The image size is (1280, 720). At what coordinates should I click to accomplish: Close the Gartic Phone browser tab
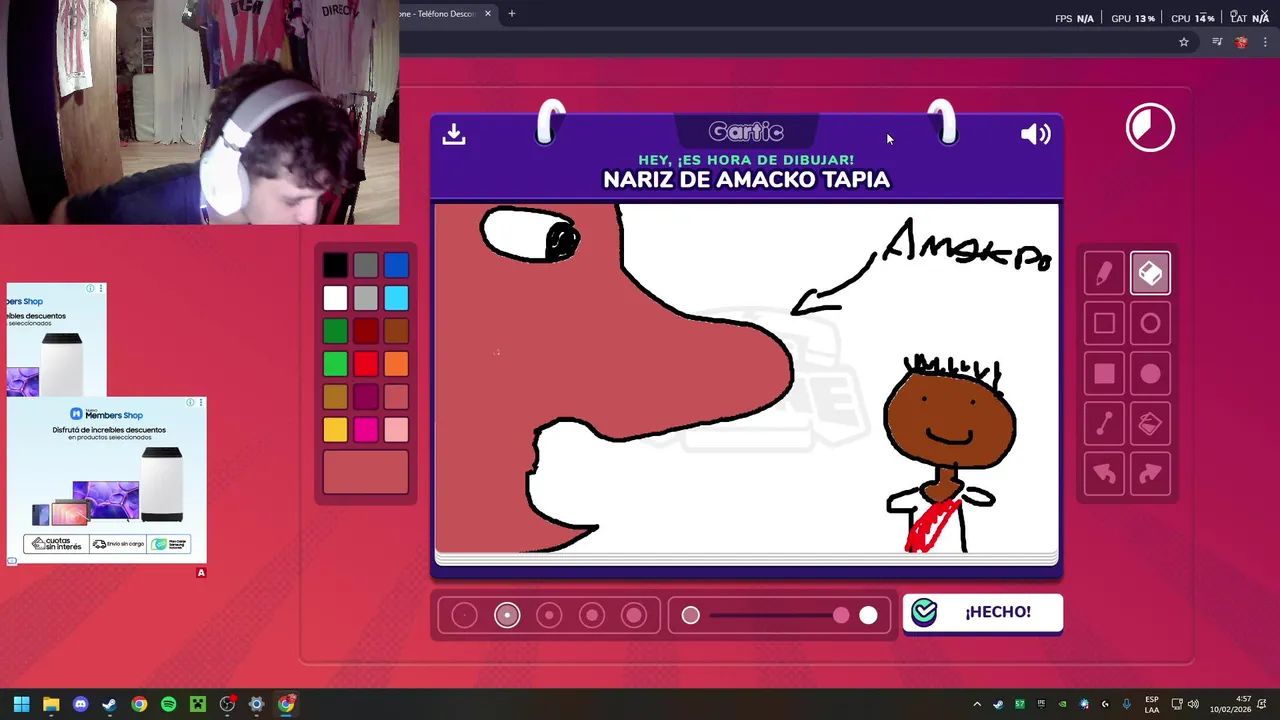(x=487, y=14)
